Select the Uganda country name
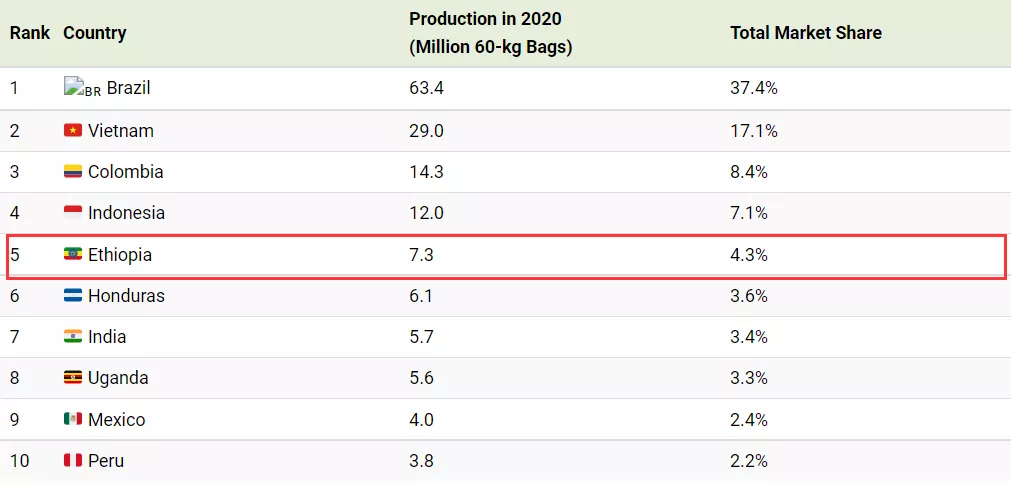The width and height of the screenshot is (1011, 487). [x=118, y=378]
